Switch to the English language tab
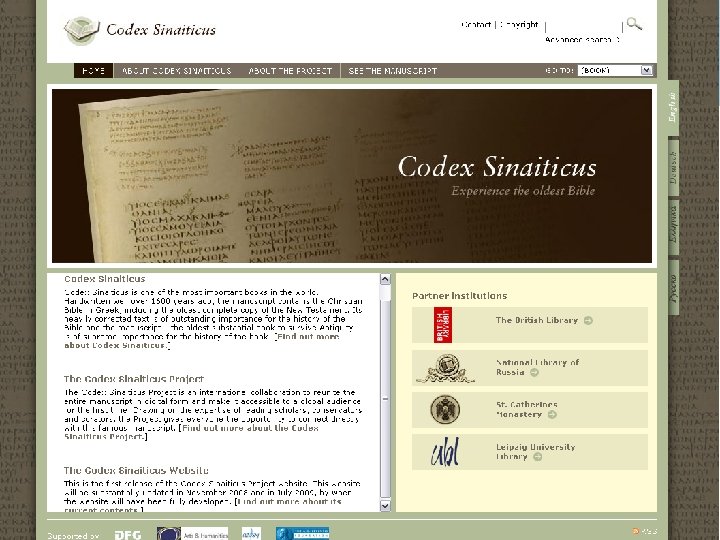The image size is (720, 540). (673, 107)
